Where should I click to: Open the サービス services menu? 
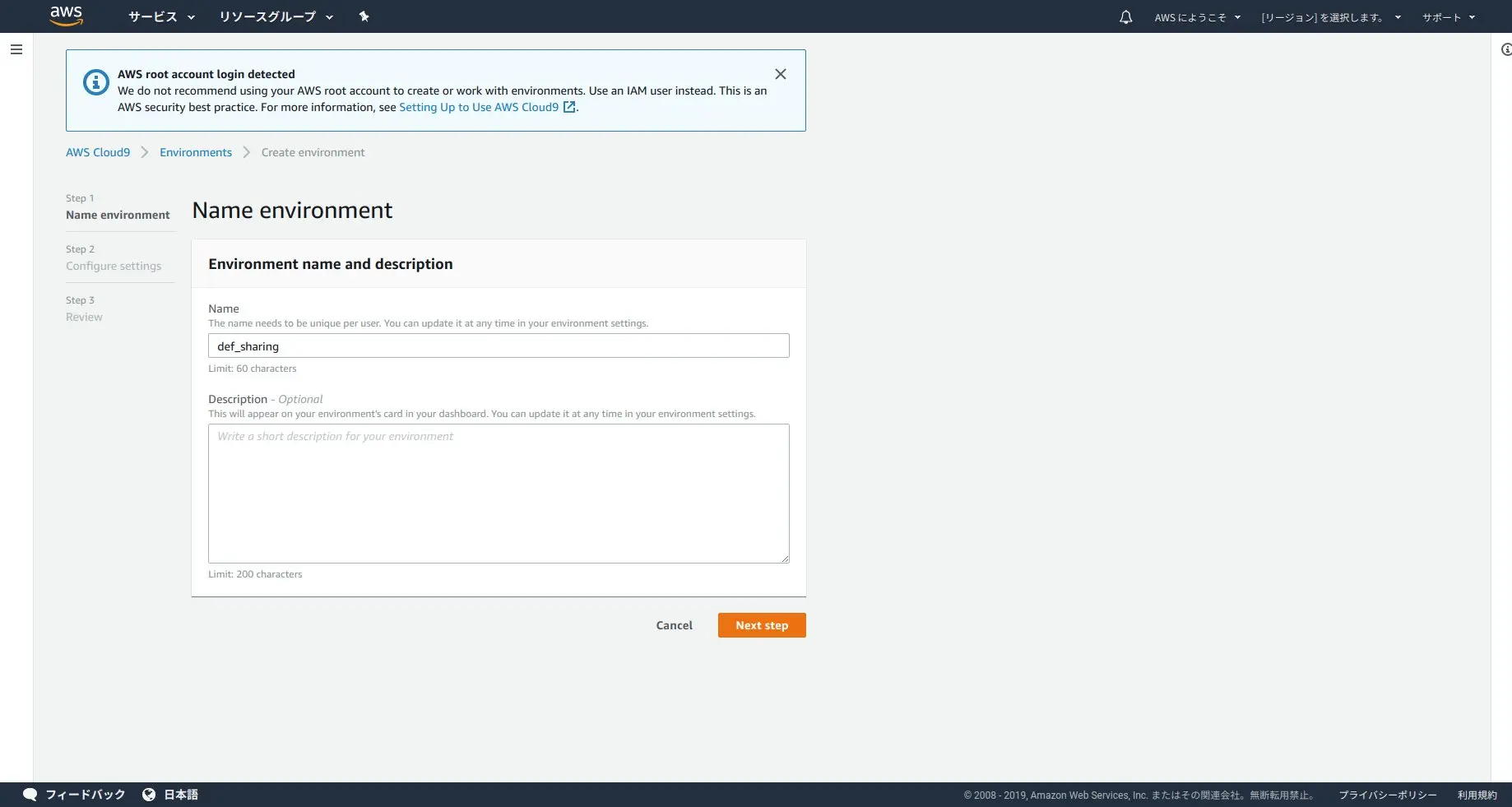161,16
